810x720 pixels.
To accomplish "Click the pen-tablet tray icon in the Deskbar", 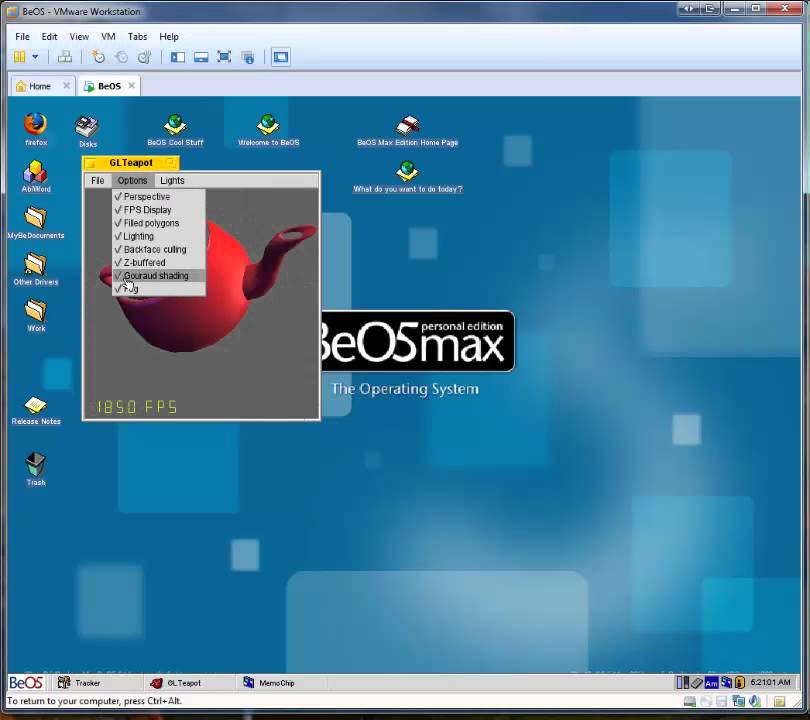I will [x=696, y=683].
